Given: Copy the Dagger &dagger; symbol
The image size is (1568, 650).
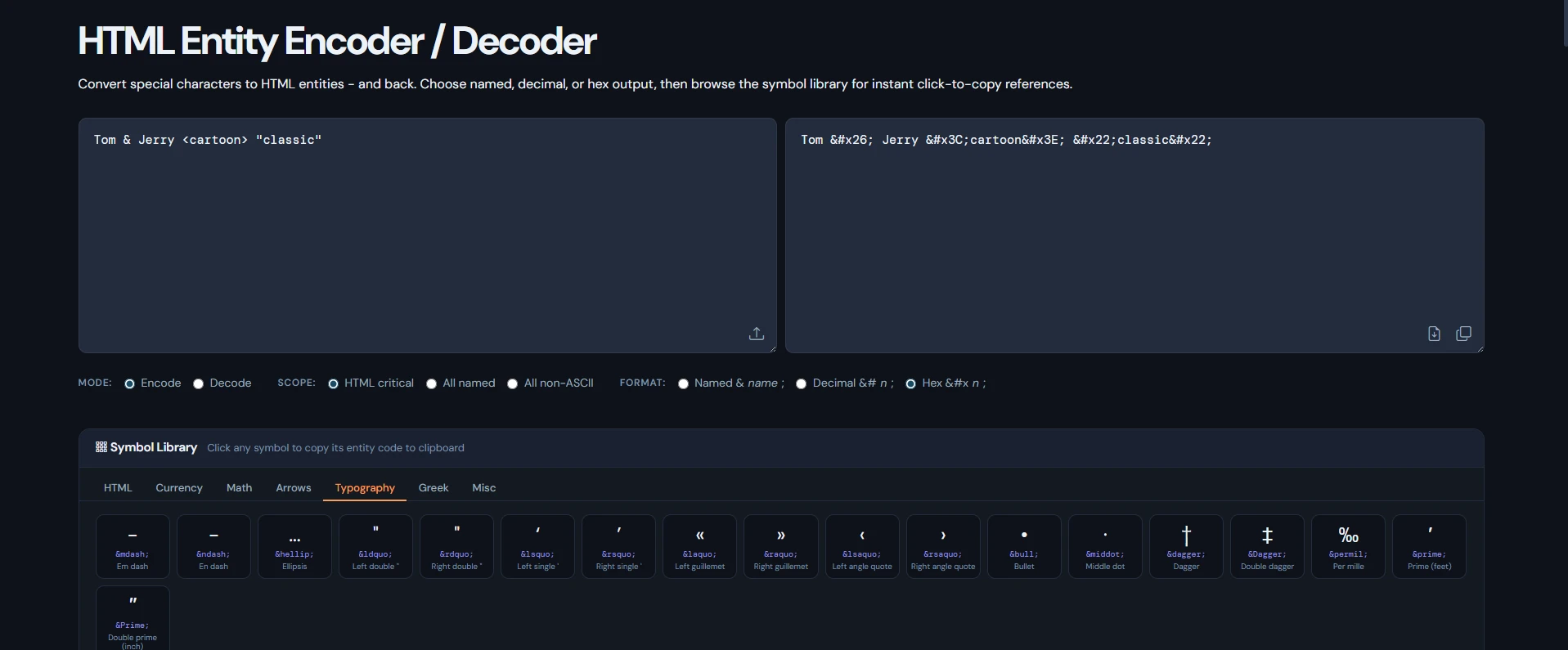Looking at the screenshot, I should click(1186, 546).
